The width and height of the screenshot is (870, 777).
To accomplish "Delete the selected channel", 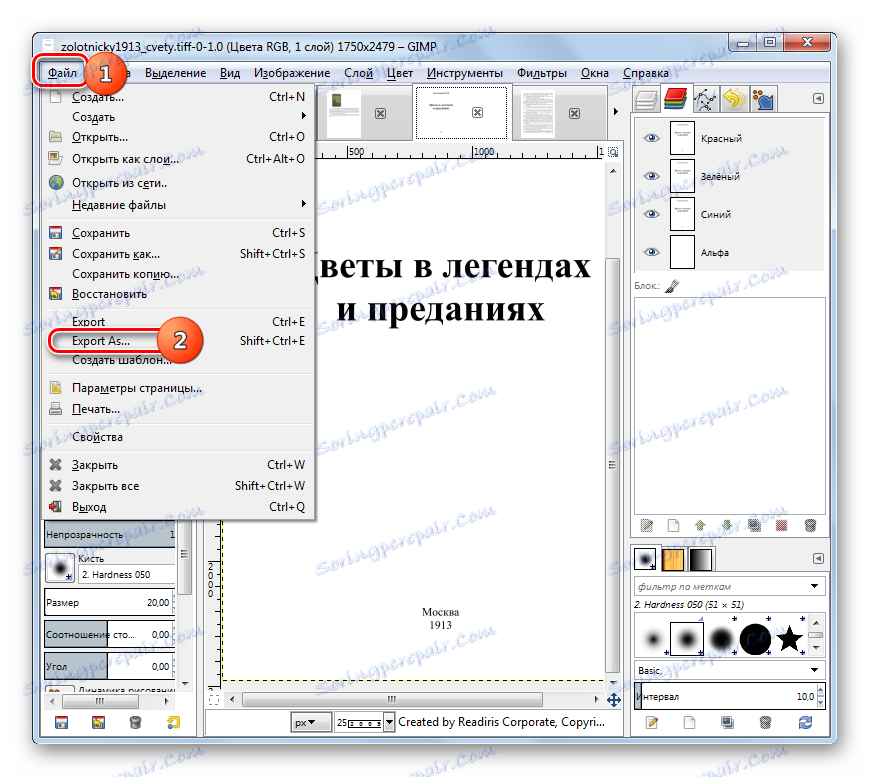I will coord(810,525).
